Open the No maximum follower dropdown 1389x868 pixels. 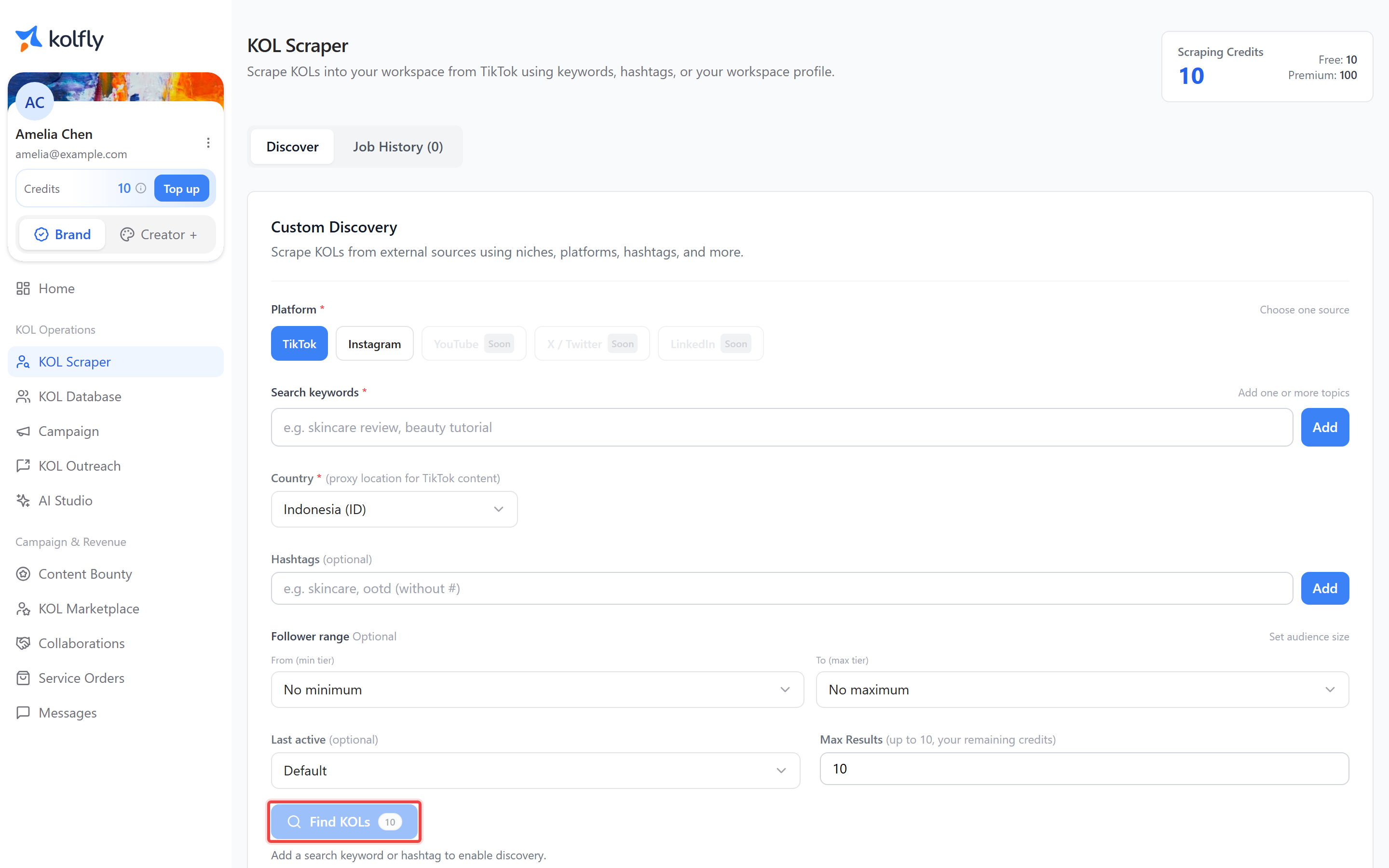coord(1082,690)
